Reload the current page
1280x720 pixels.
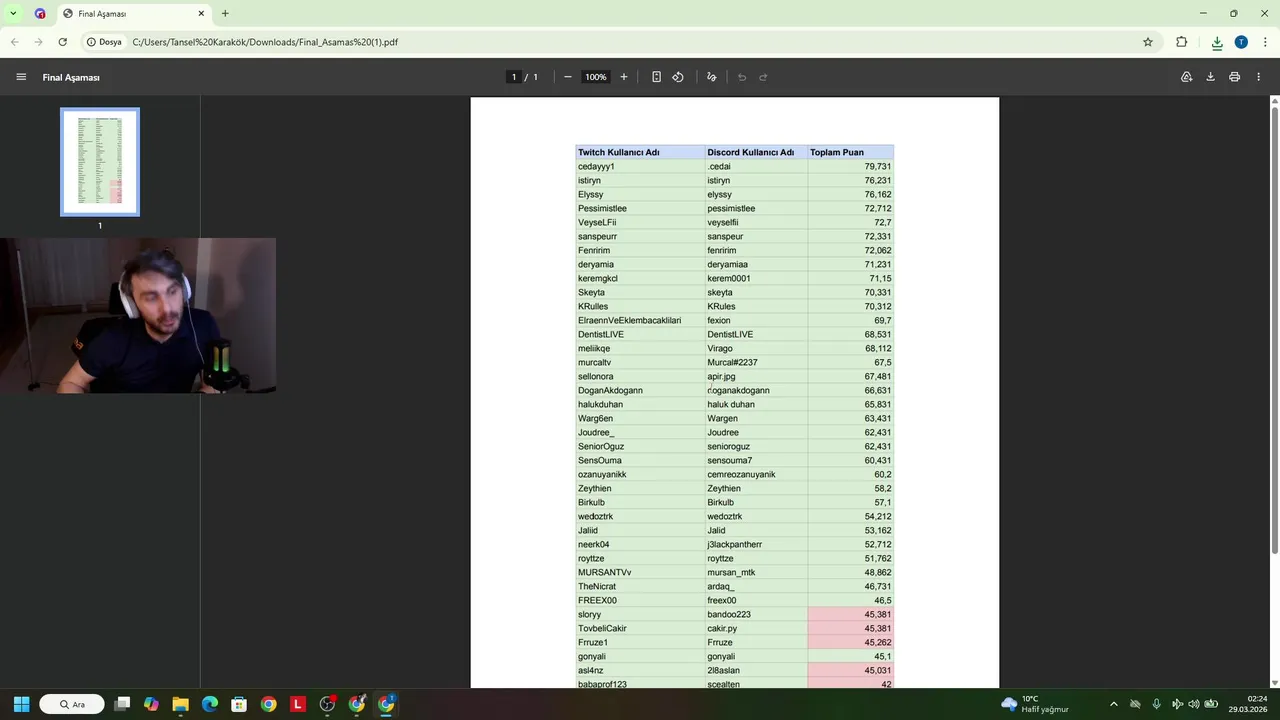pos(63,42)
